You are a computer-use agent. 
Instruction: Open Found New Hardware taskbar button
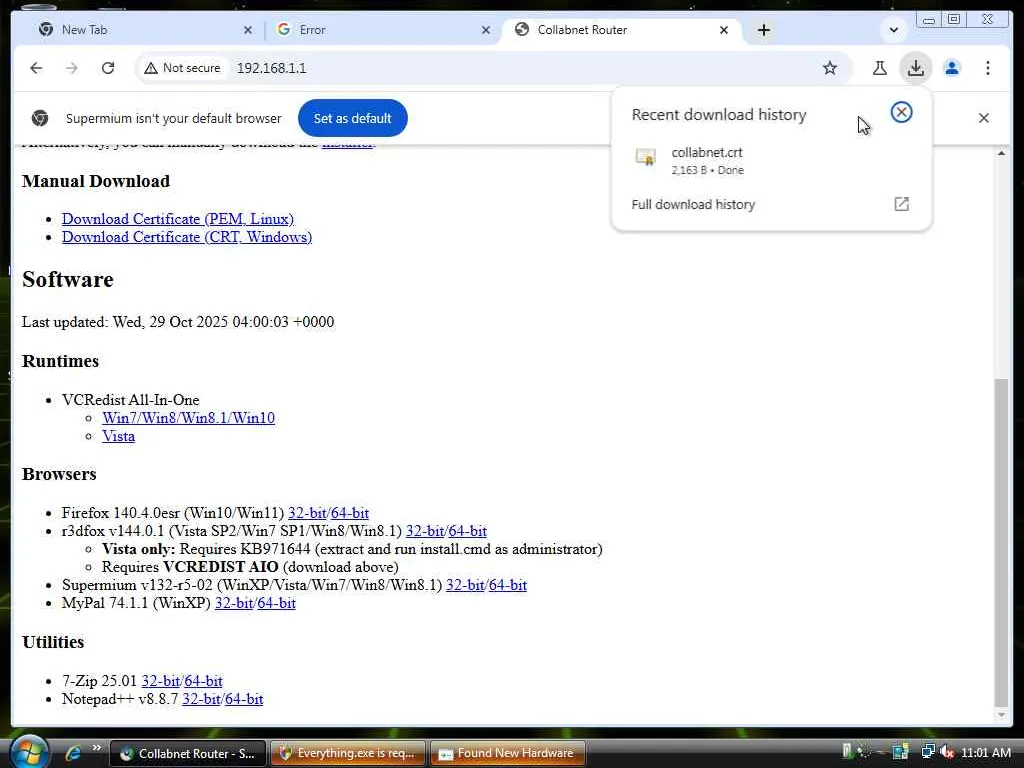(x=507, y=753)
